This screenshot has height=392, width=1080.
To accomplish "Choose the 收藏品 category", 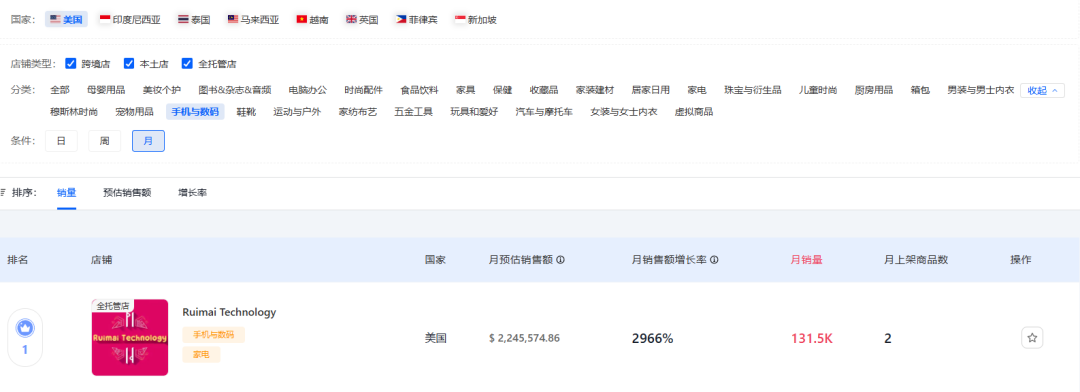I will [x=544, y=90].
